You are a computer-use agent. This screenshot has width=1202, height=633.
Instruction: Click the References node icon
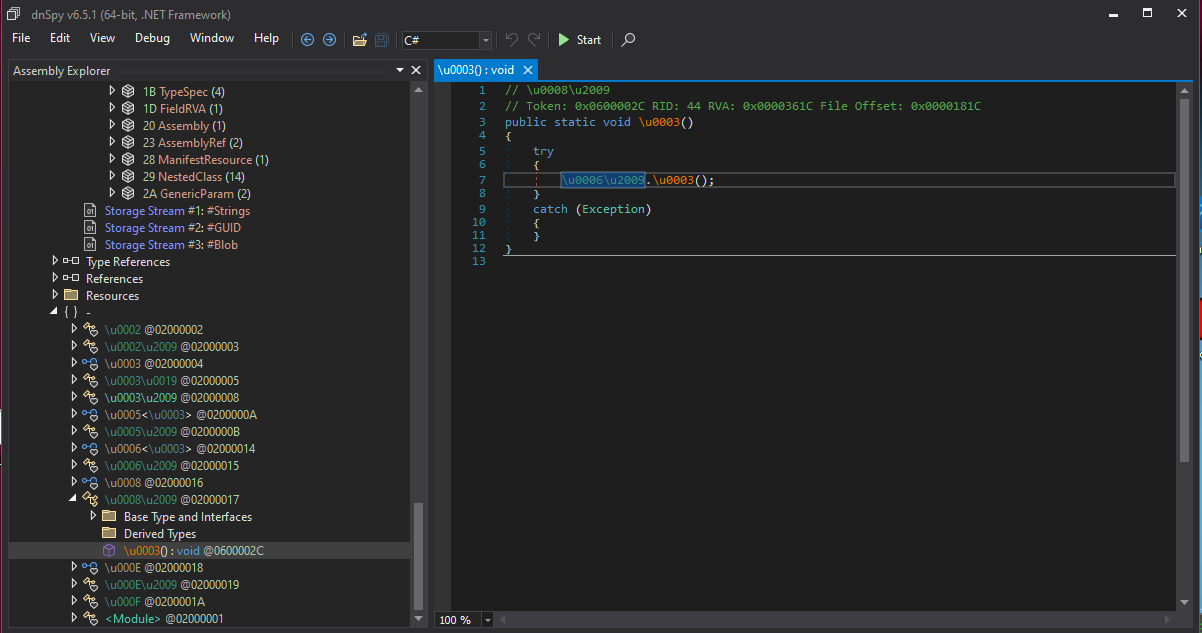pyautogui.click(x=71, y=279)
